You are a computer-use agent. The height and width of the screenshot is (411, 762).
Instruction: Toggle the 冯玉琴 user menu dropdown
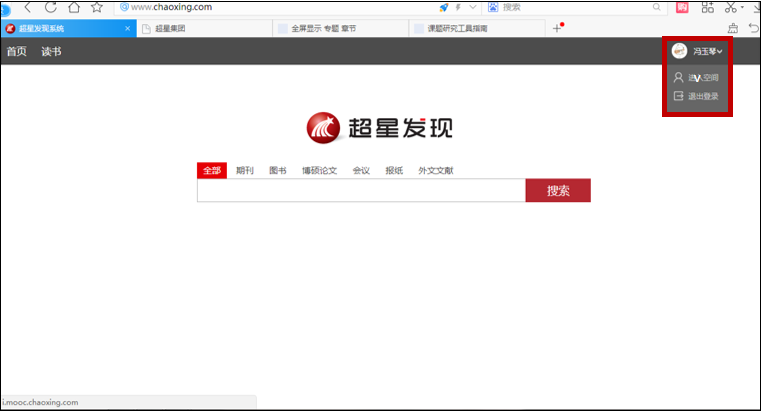coord(708,51)
